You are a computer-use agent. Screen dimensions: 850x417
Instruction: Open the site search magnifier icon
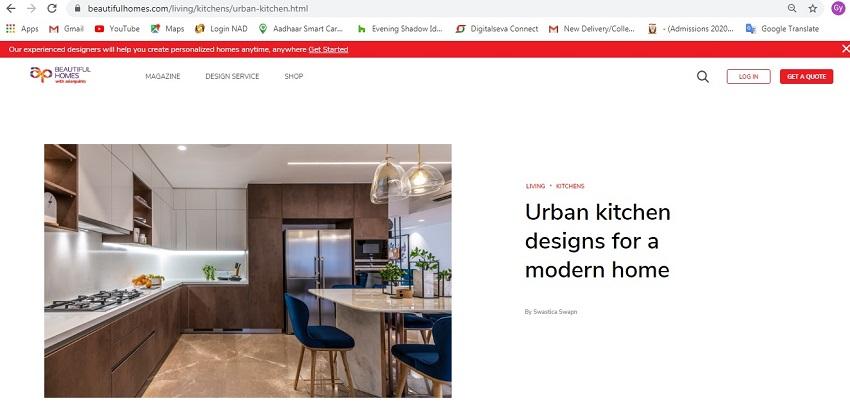tap(703, 76)
